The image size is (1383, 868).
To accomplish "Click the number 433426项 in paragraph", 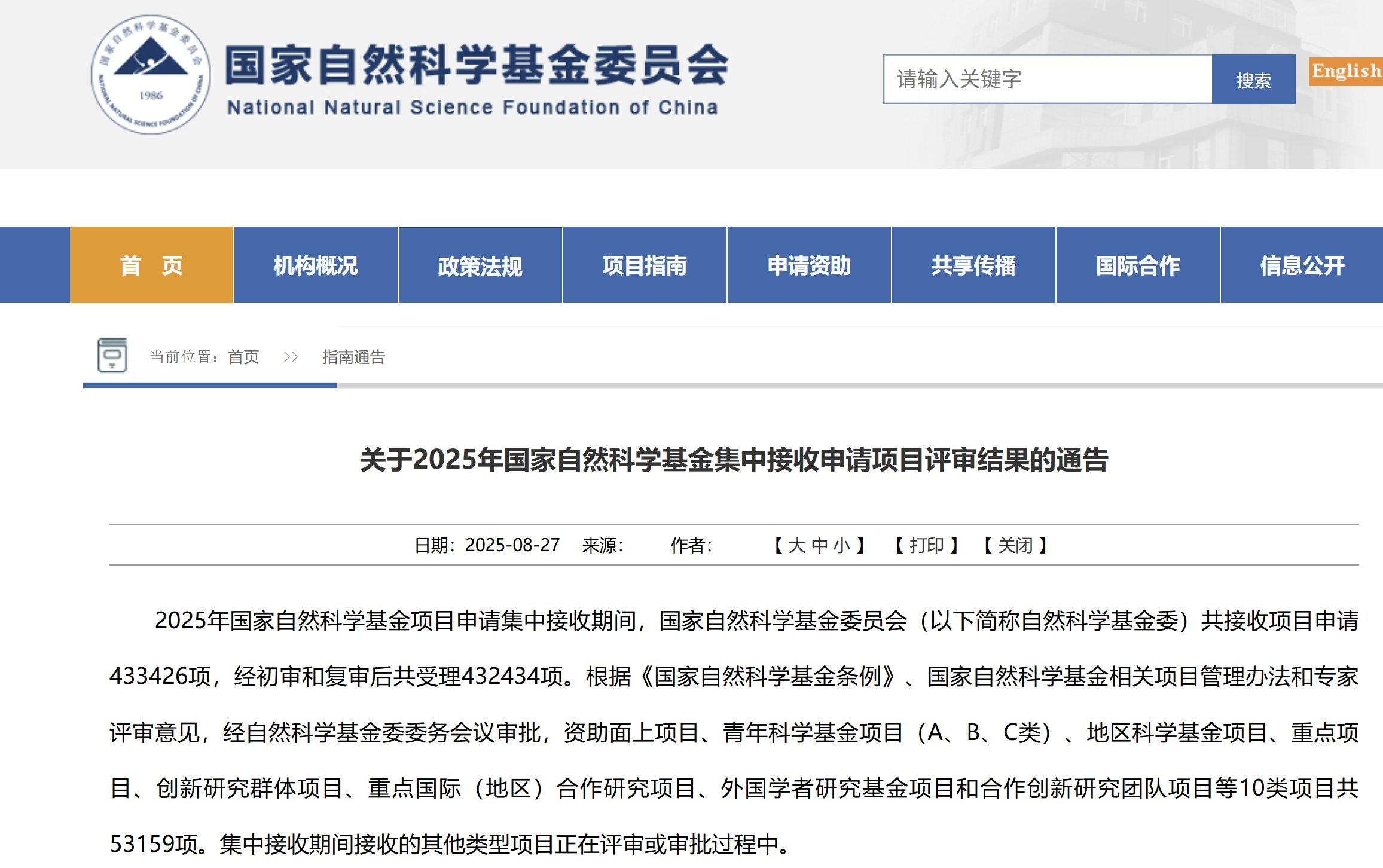I will point(160,677).
